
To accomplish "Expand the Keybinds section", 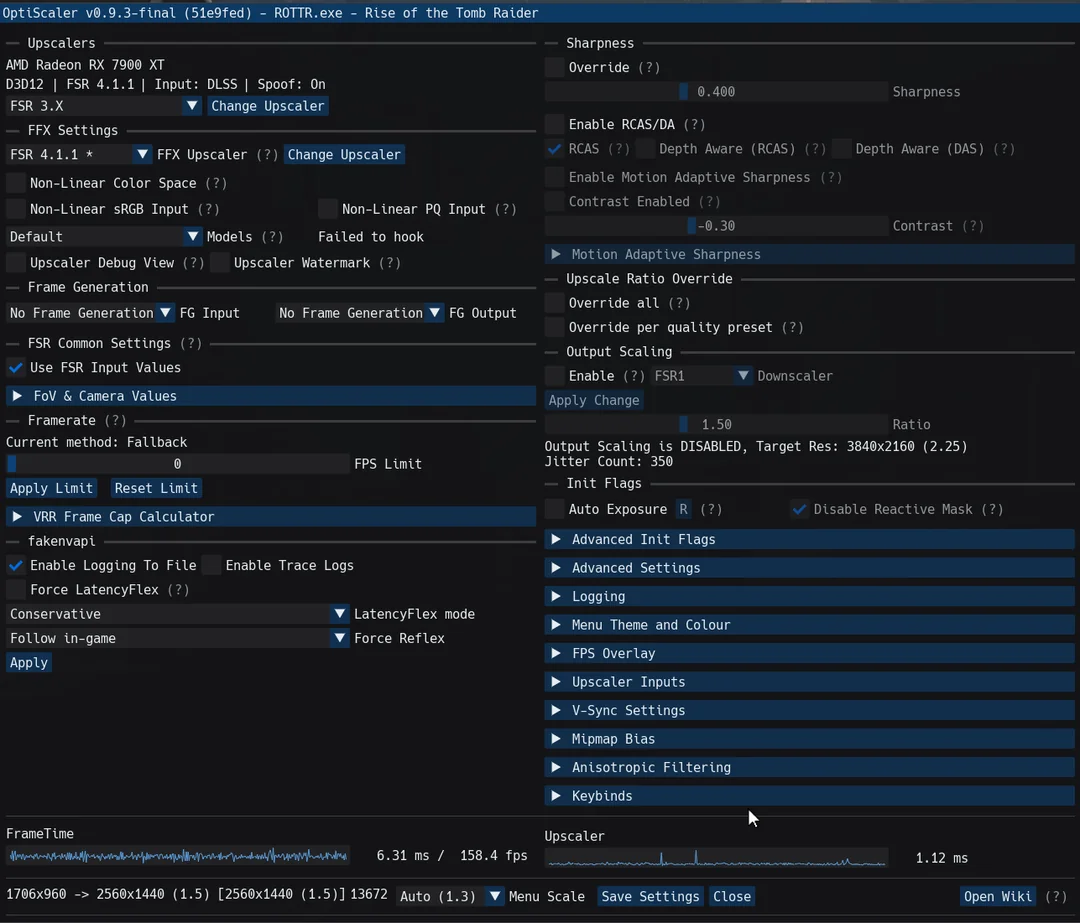I will coord(809,796).
